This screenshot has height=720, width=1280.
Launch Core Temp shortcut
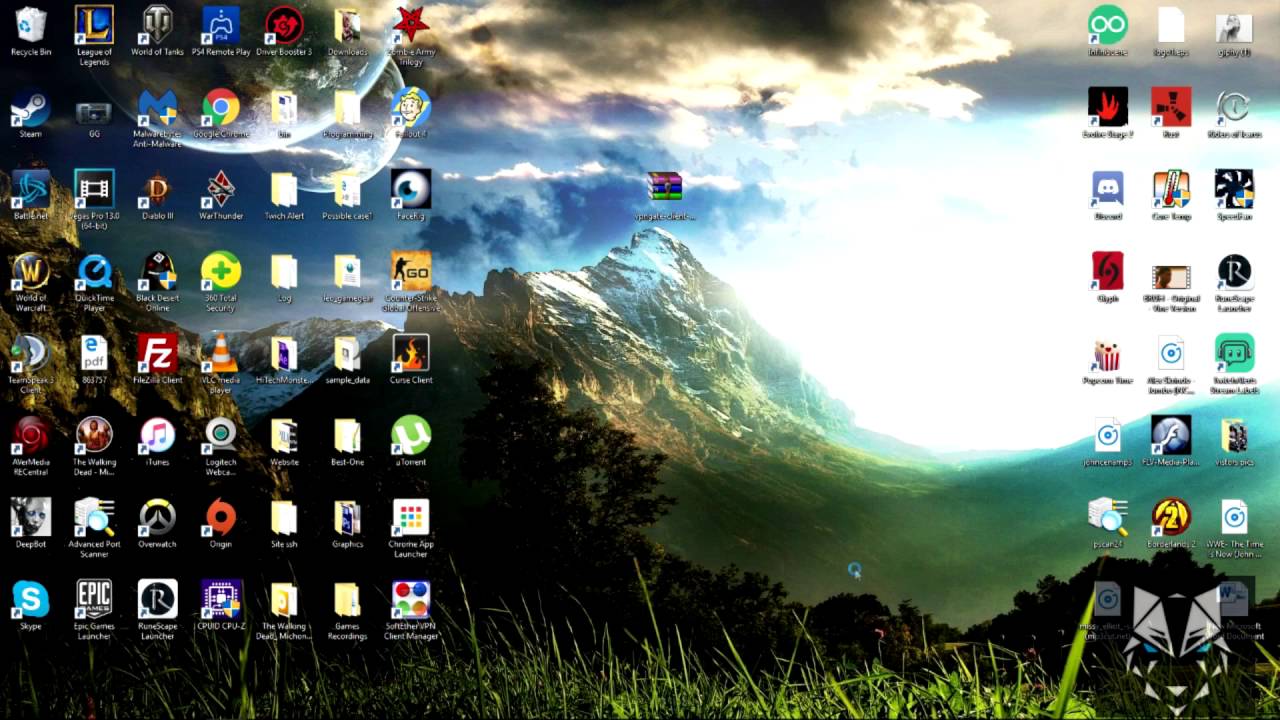coord(1171,189)
